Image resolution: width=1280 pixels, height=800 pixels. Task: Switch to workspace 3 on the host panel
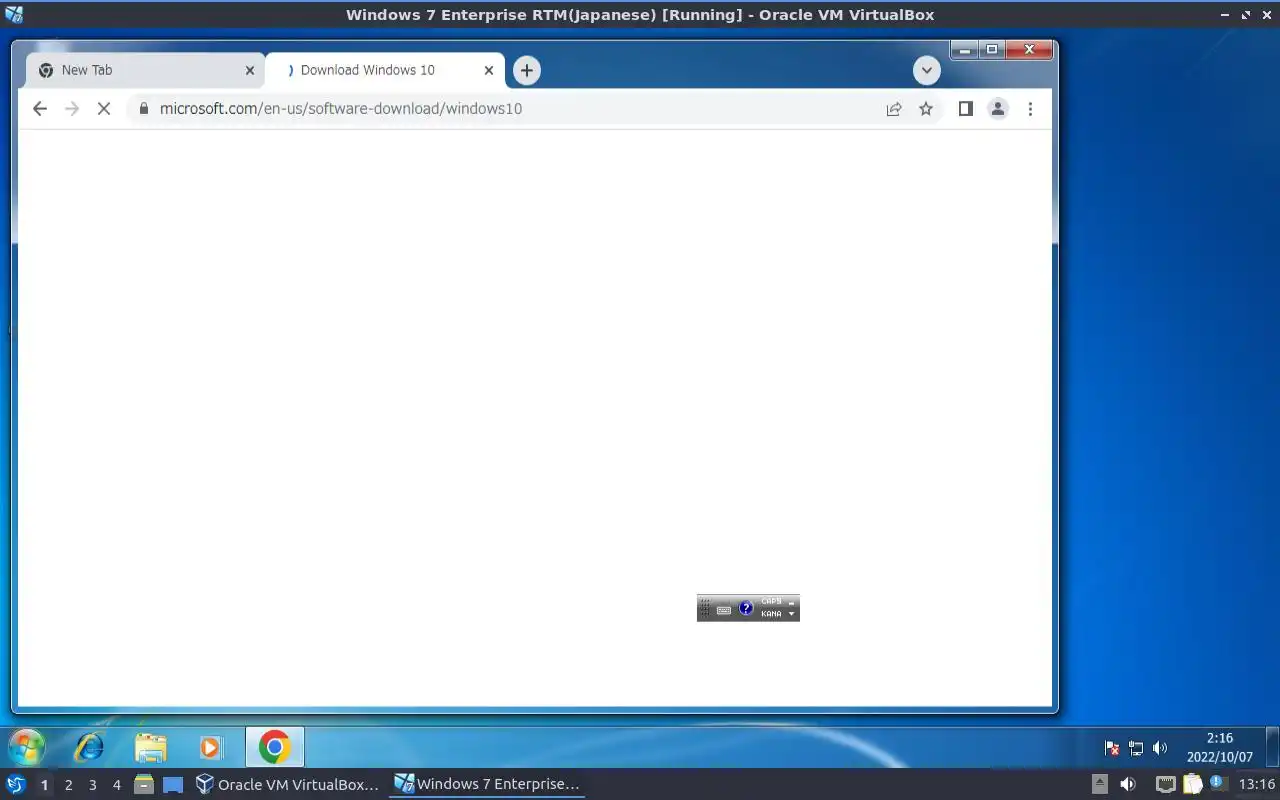coord(92,785)
